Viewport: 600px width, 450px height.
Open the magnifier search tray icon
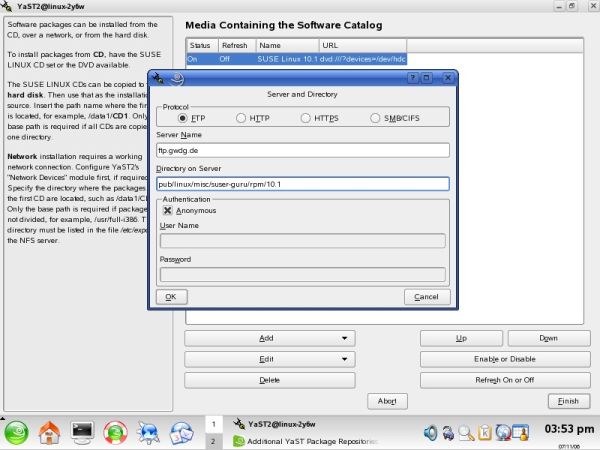(466, 433)
